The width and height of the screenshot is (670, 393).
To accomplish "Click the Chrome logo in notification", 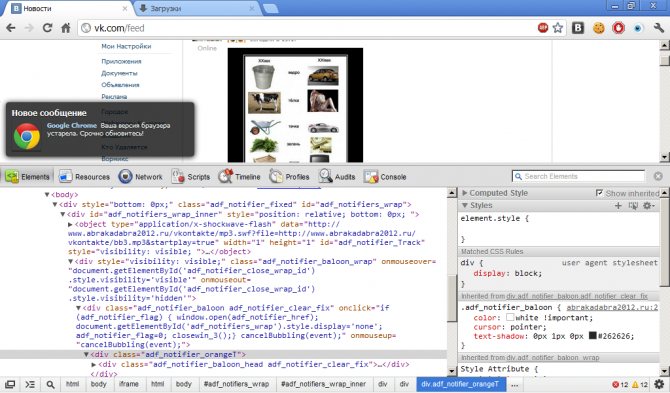I will tap(26, 136).
